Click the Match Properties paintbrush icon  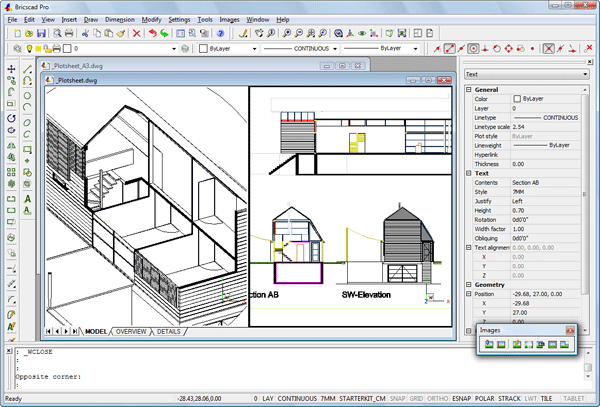[x=121, y=34]
